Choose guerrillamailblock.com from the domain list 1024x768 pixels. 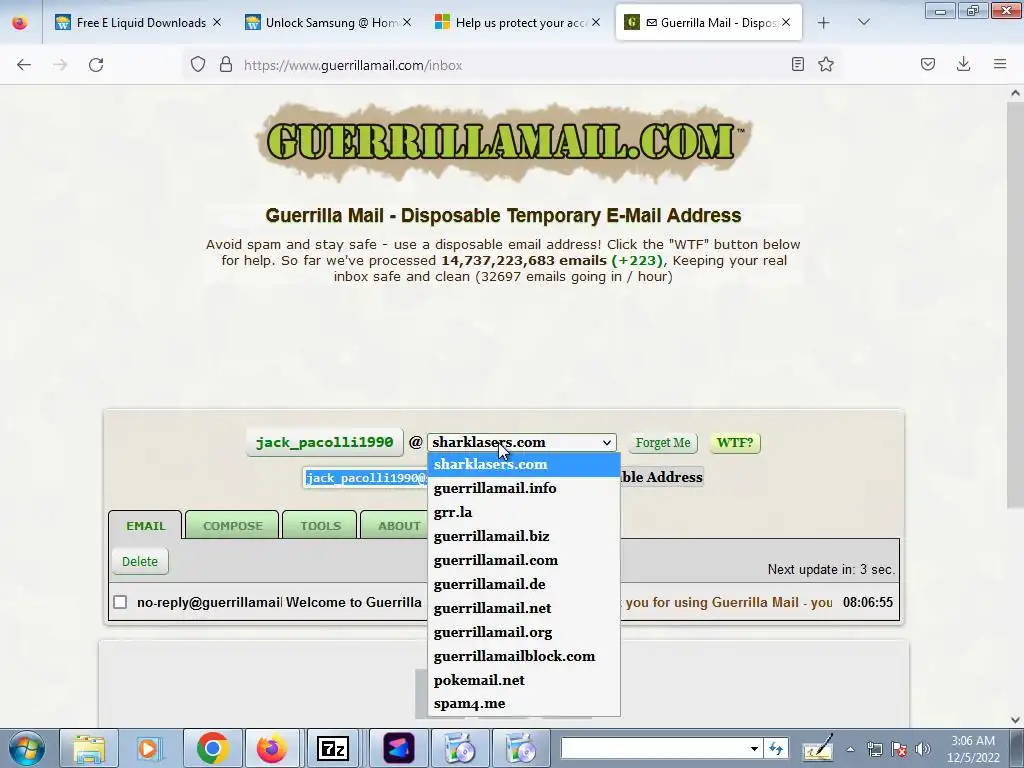point(524,656)
